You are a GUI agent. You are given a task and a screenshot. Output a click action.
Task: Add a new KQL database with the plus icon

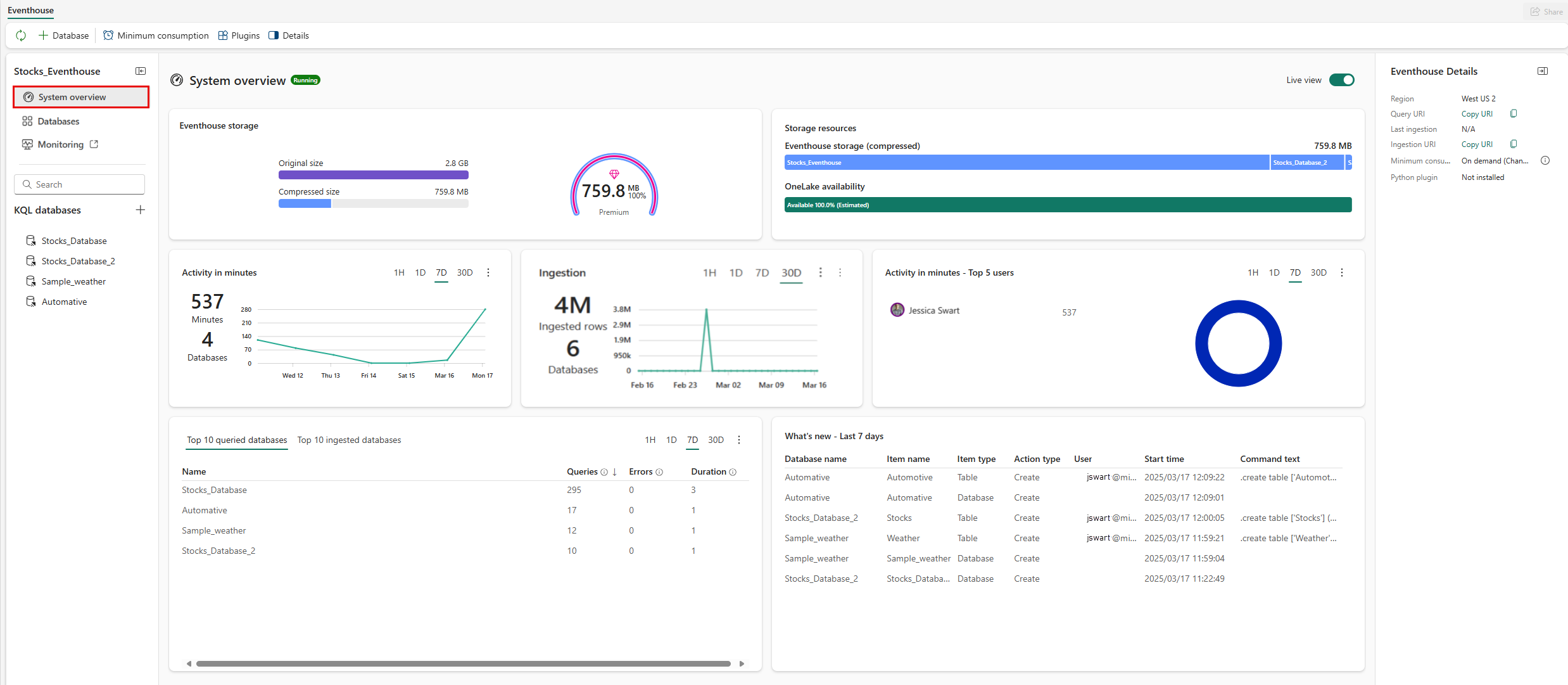[x=141, y=210]
